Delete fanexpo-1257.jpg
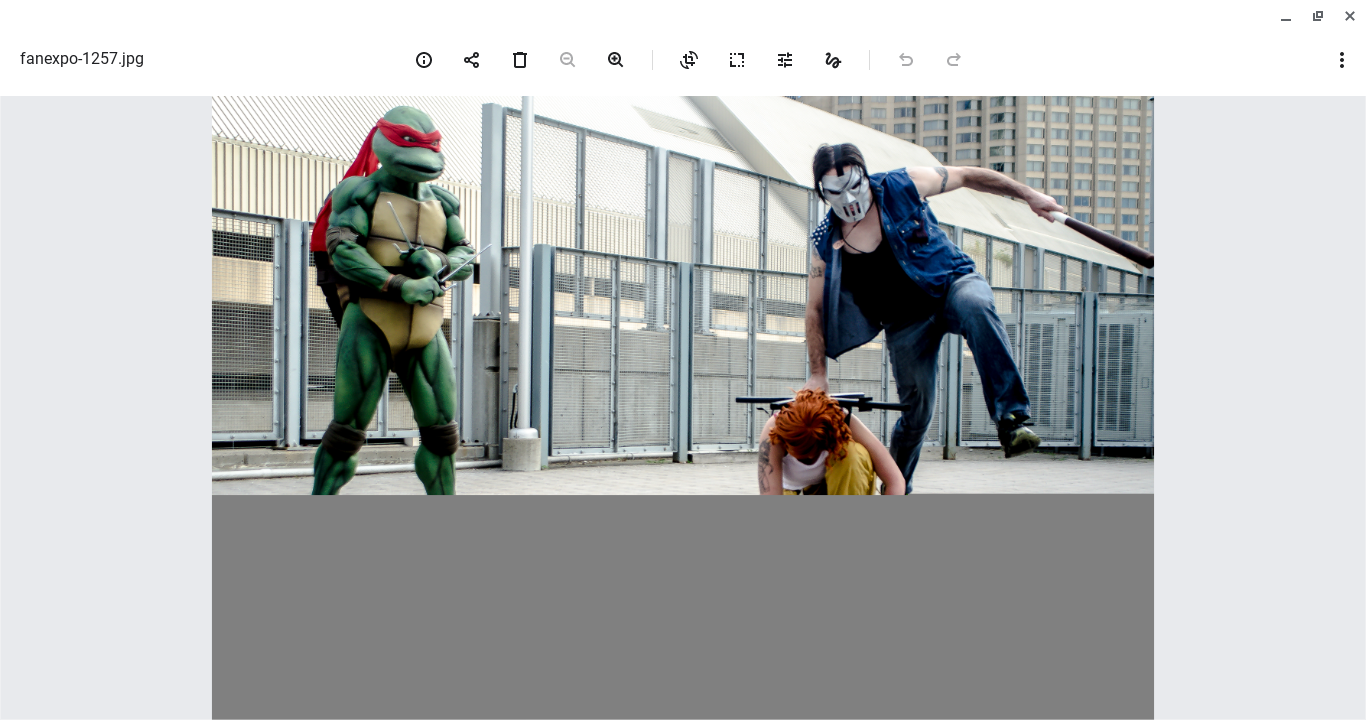 [520, 60]
